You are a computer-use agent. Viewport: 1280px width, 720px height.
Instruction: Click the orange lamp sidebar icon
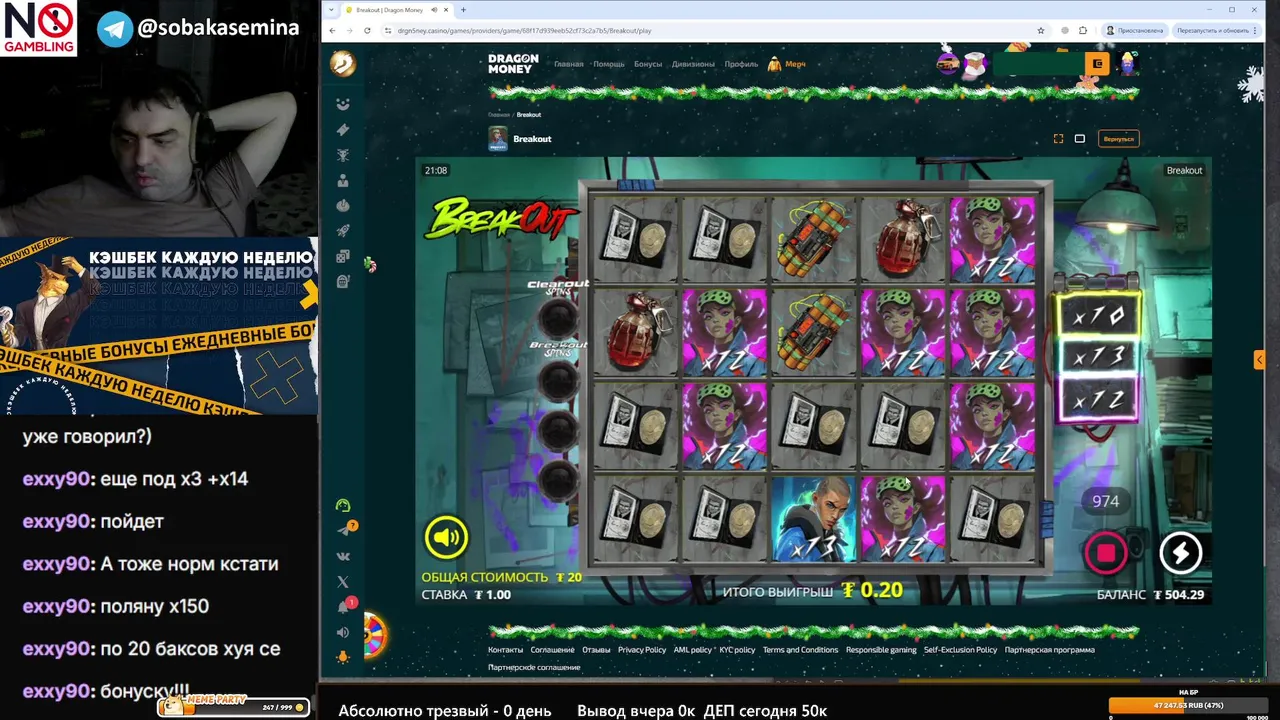click(x=343, y=657)
